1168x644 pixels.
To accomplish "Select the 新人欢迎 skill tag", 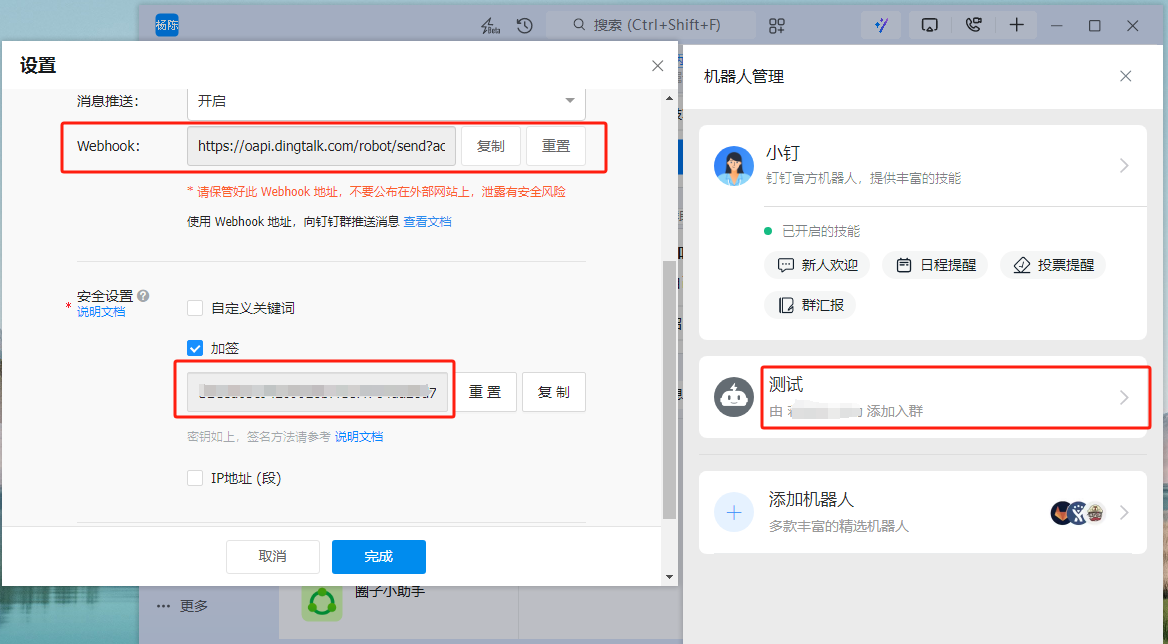I will tap(817, 265).
